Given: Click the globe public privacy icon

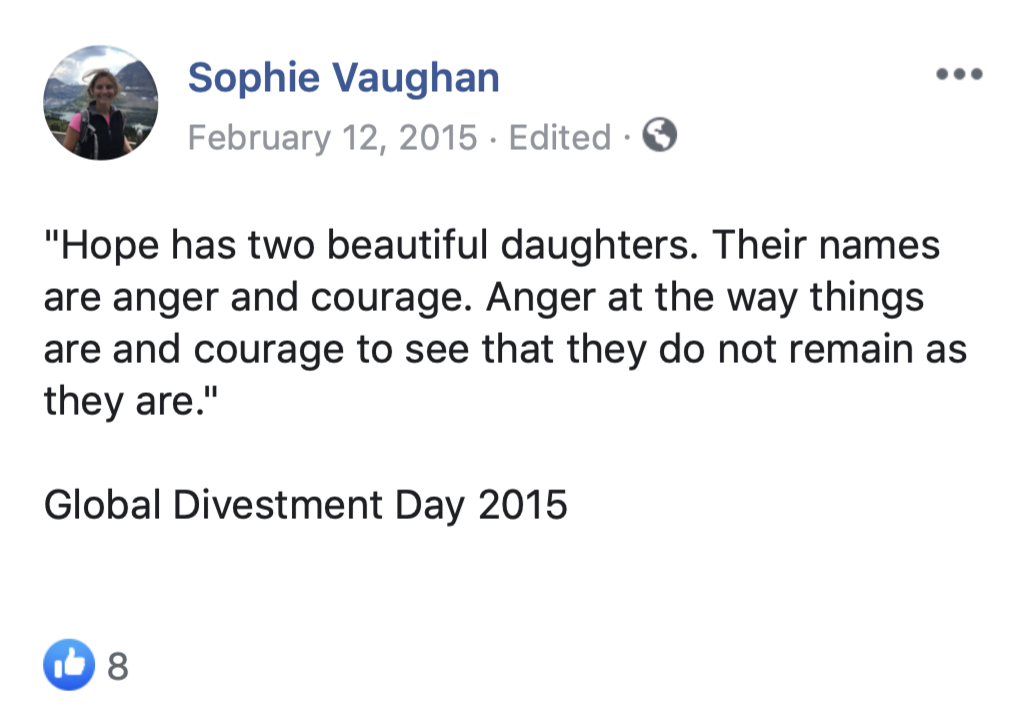Looking at the screenshot, I should click(x=660, y=135).
